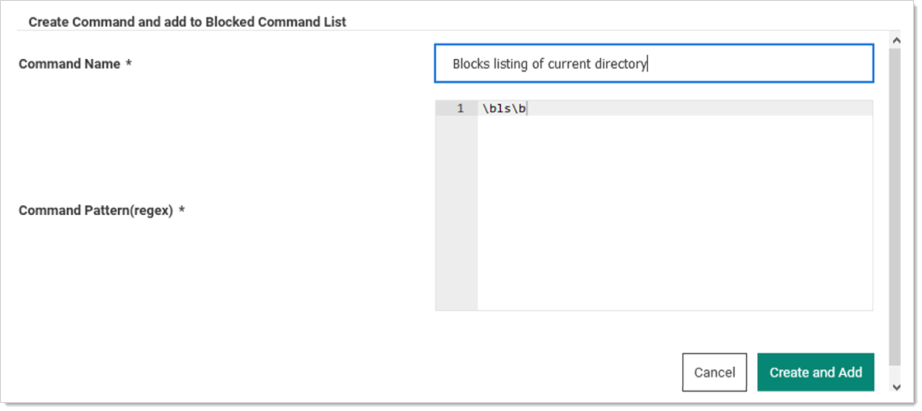Click the Command Pattern(regex) label
This screenshot has height=411, width=922.
click(x=96, y=210)
